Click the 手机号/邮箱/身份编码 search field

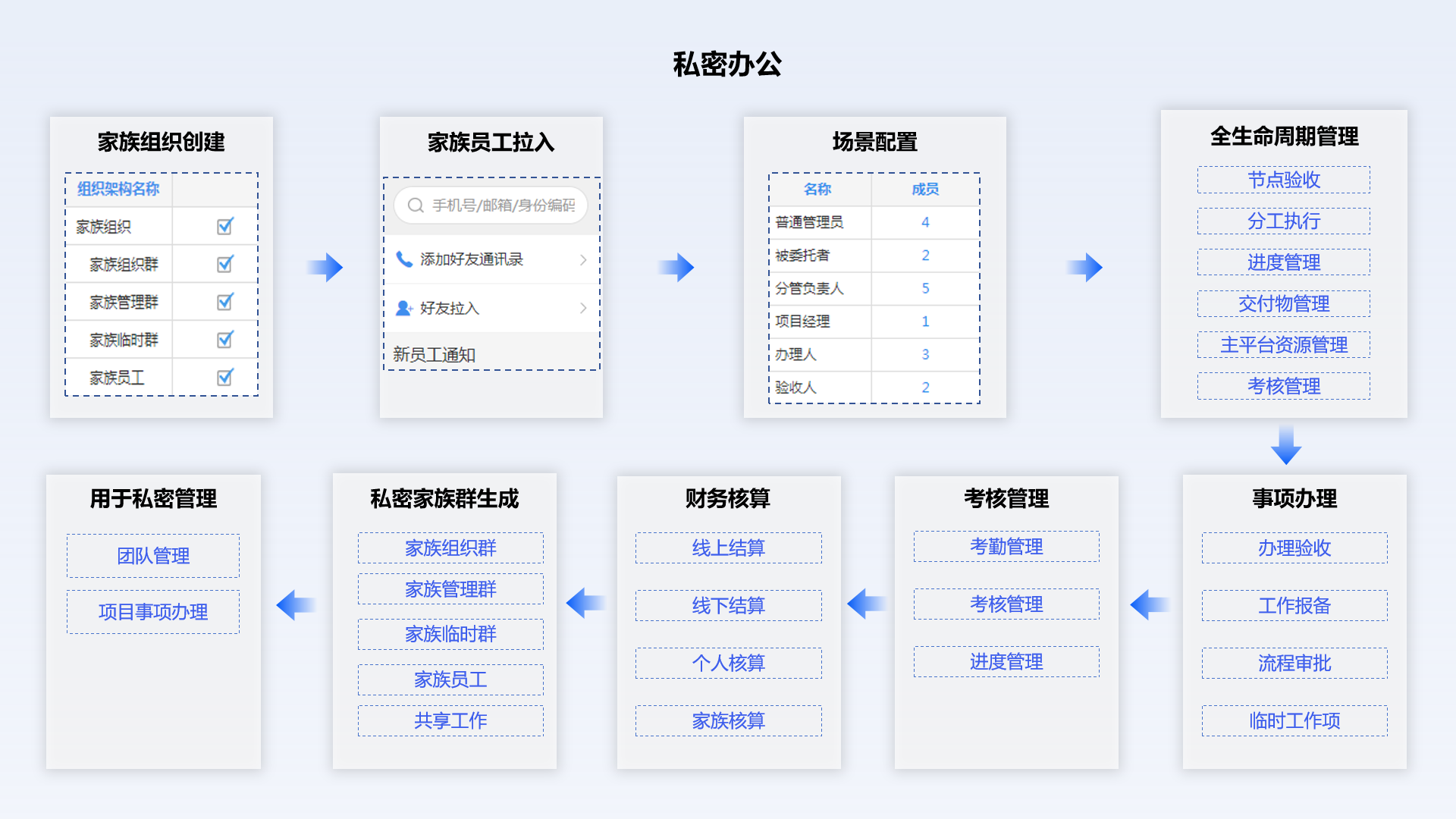pyautogui.click(x=504, y=206)
